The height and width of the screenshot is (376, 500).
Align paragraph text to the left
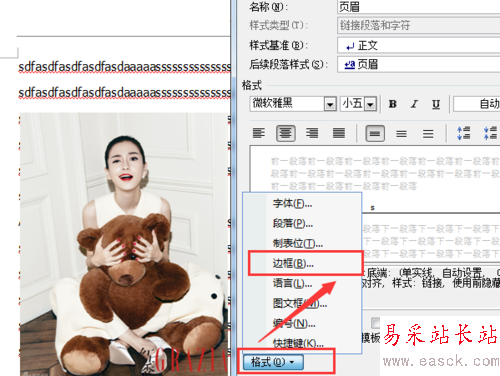click(259, 134)
